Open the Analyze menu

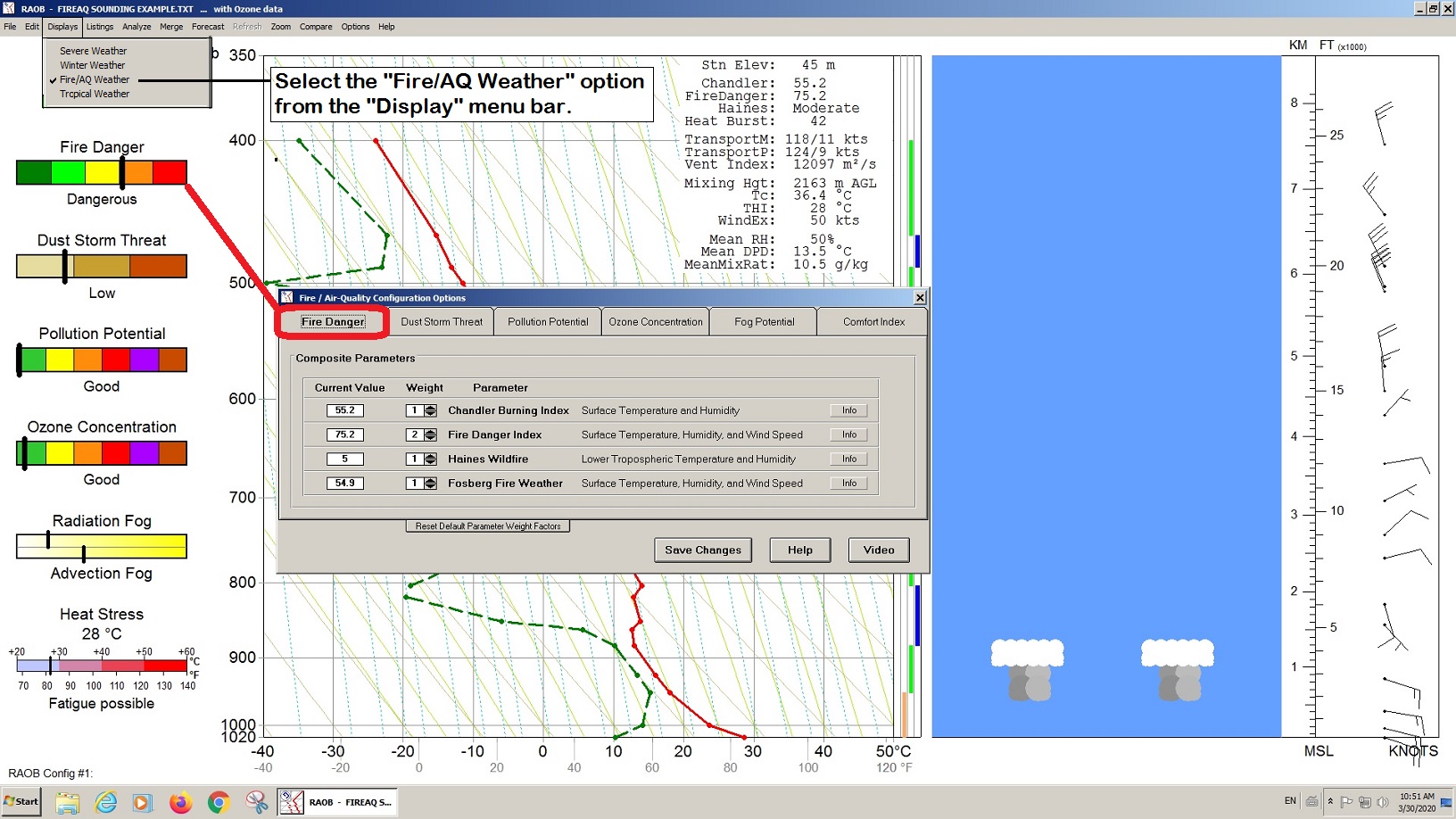tap(136, 27)
